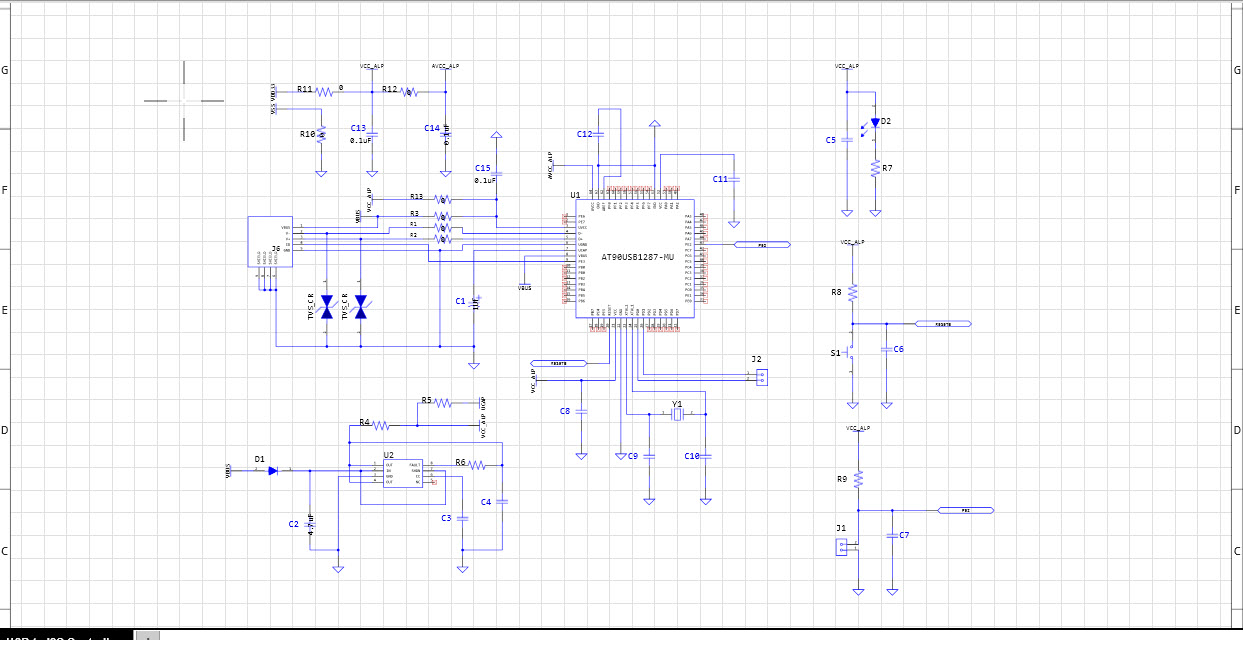1243x656 pixels.
Task: Select the J2 header connector symbol
Action: (762, 377)
